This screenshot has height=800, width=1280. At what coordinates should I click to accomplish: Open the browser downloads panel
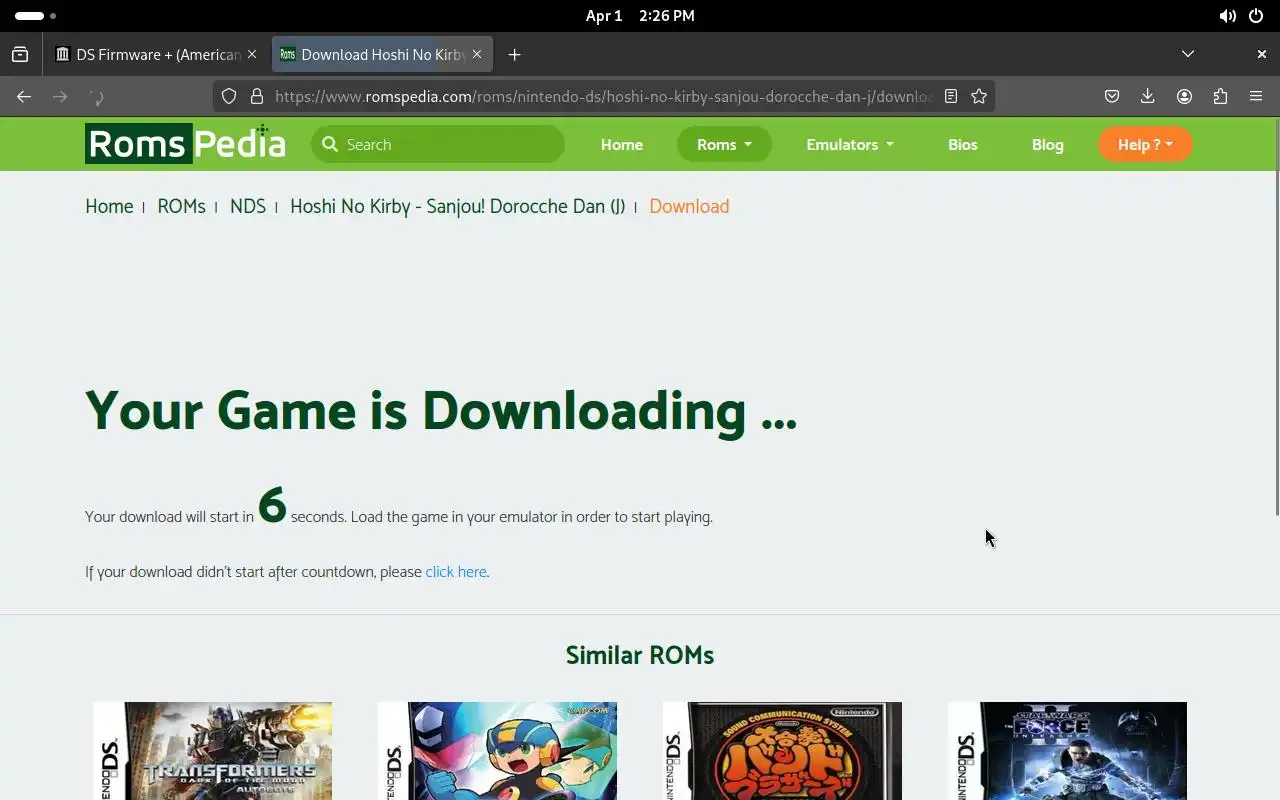1148,96
